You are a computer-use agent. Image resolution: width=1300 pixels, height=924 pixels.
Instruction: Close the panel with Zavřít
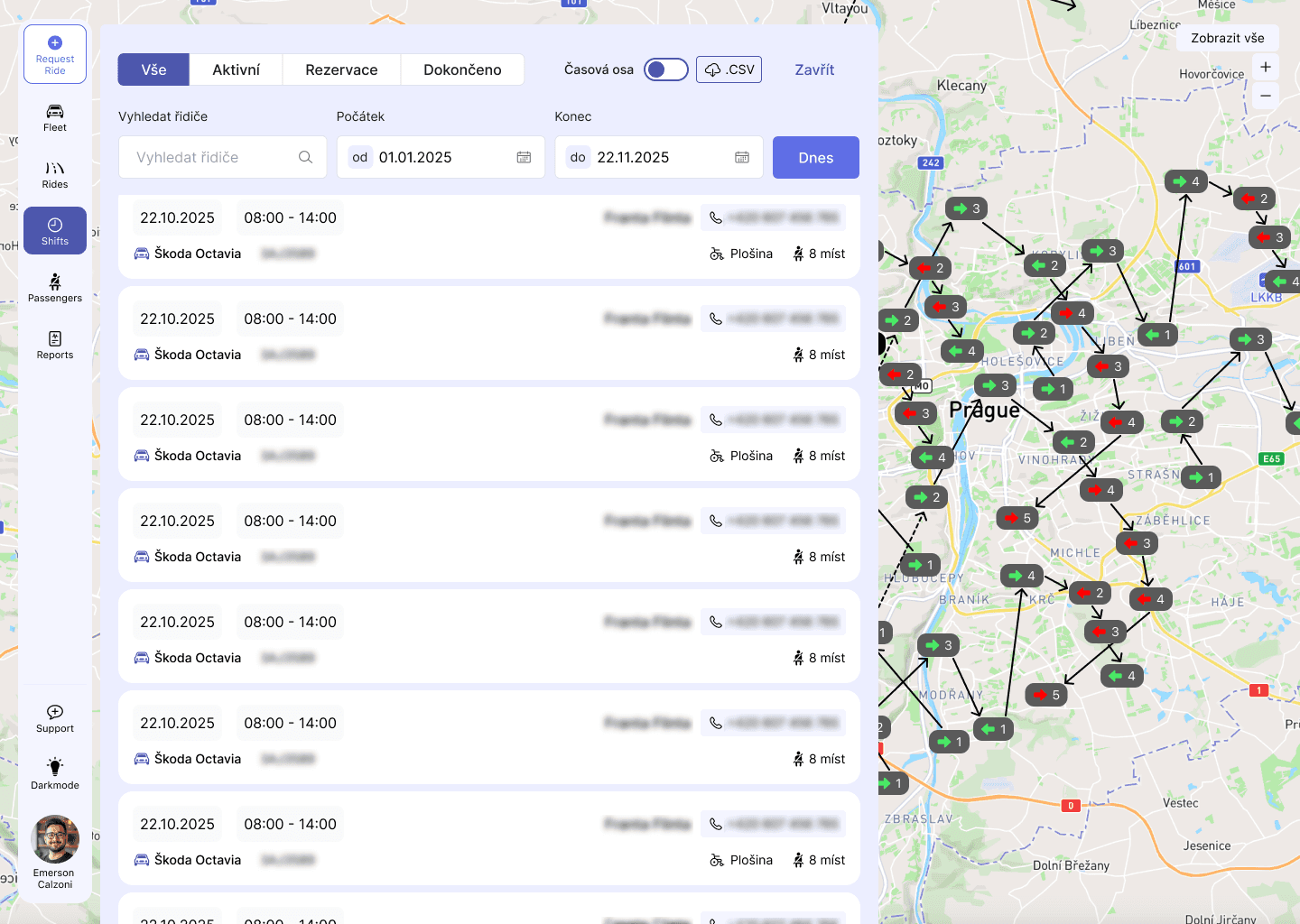tap(814, 69)
